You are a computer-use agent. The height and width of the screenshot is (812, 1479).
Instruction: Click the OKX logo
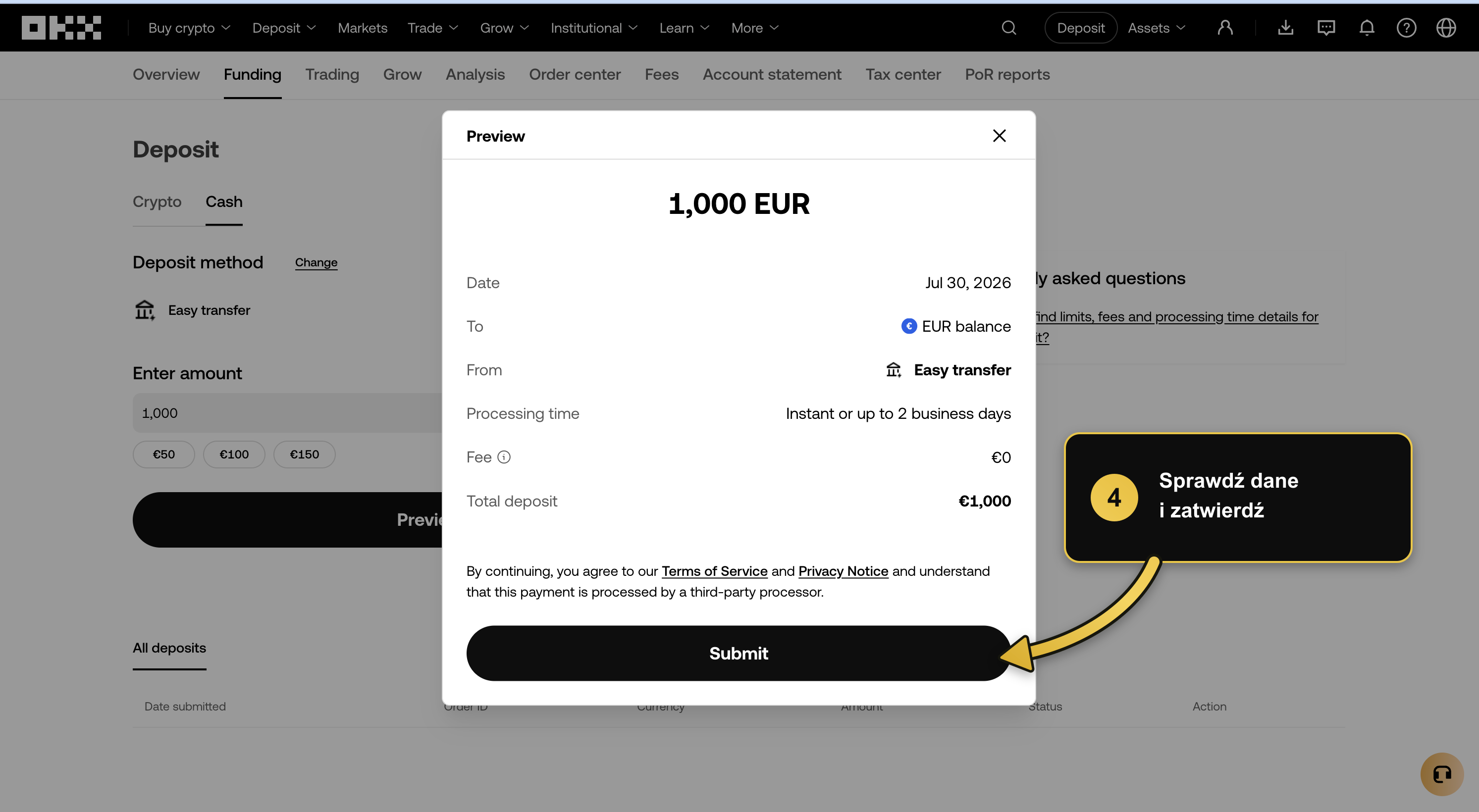pos(61,28)
